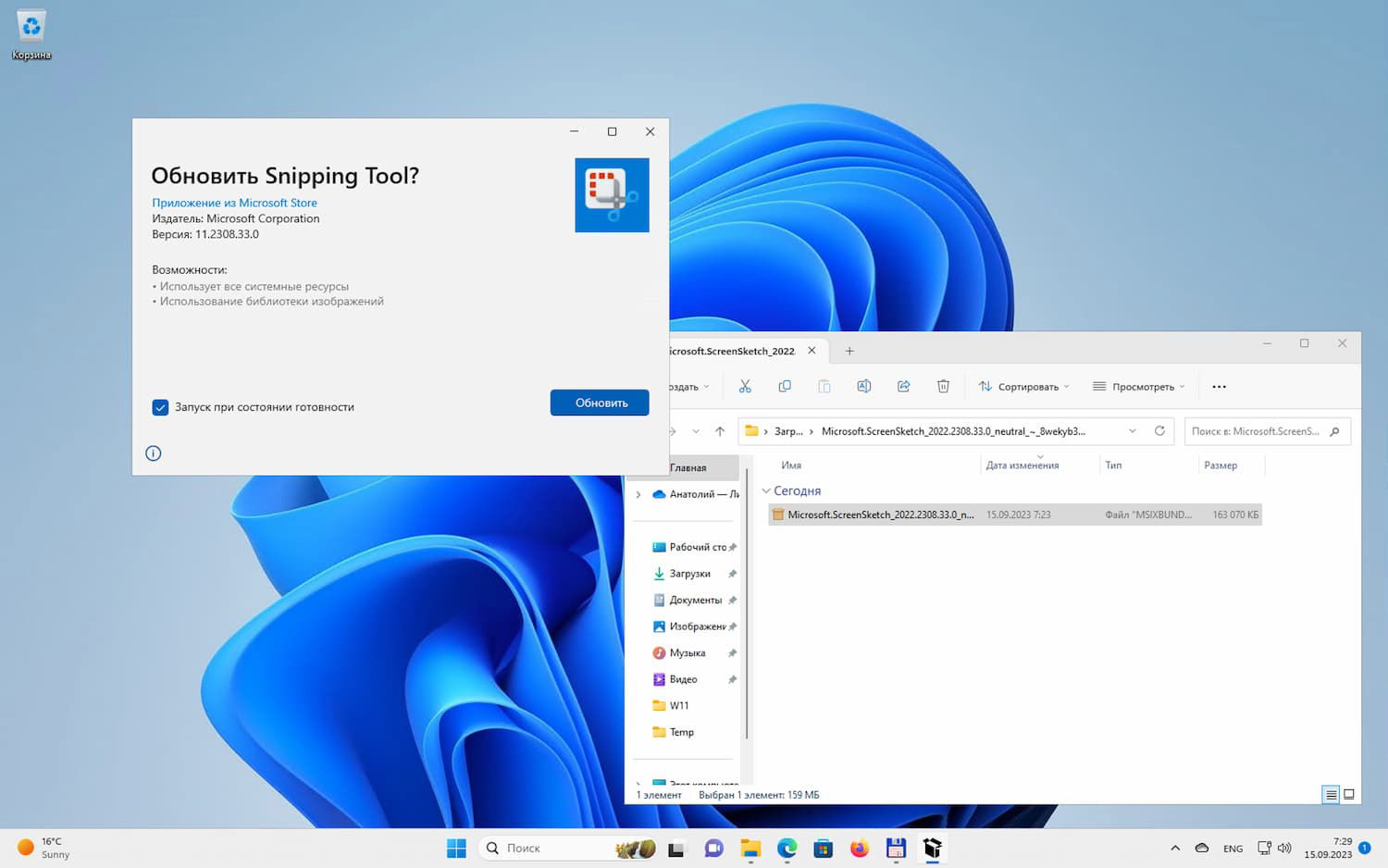Select the Корзина recycle bin desktop icon
Viewport: 1388px width, 868px height.
31,35
